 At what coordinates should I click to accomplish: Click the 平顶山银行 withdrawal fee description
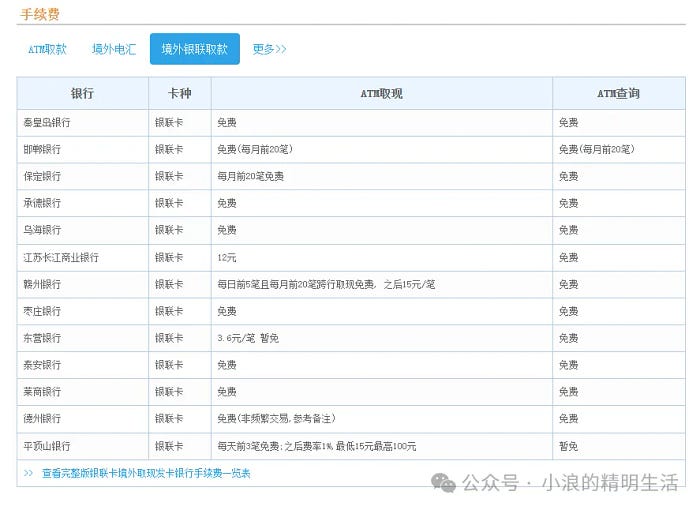pyautogui.click(x=317, y=446)
